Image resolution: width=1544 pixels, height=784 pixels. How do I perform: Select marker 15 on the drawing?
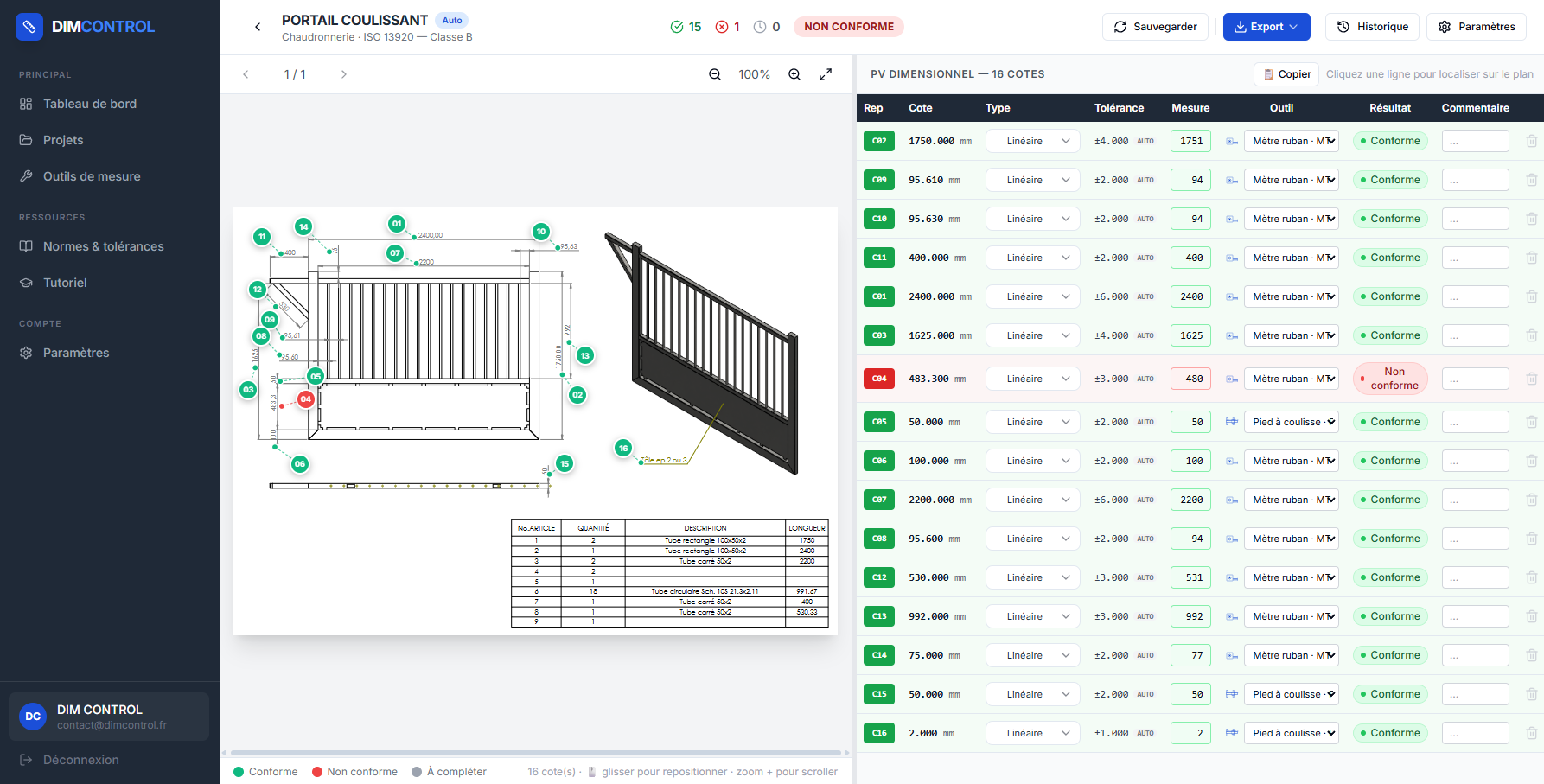(x=565, y=463)
